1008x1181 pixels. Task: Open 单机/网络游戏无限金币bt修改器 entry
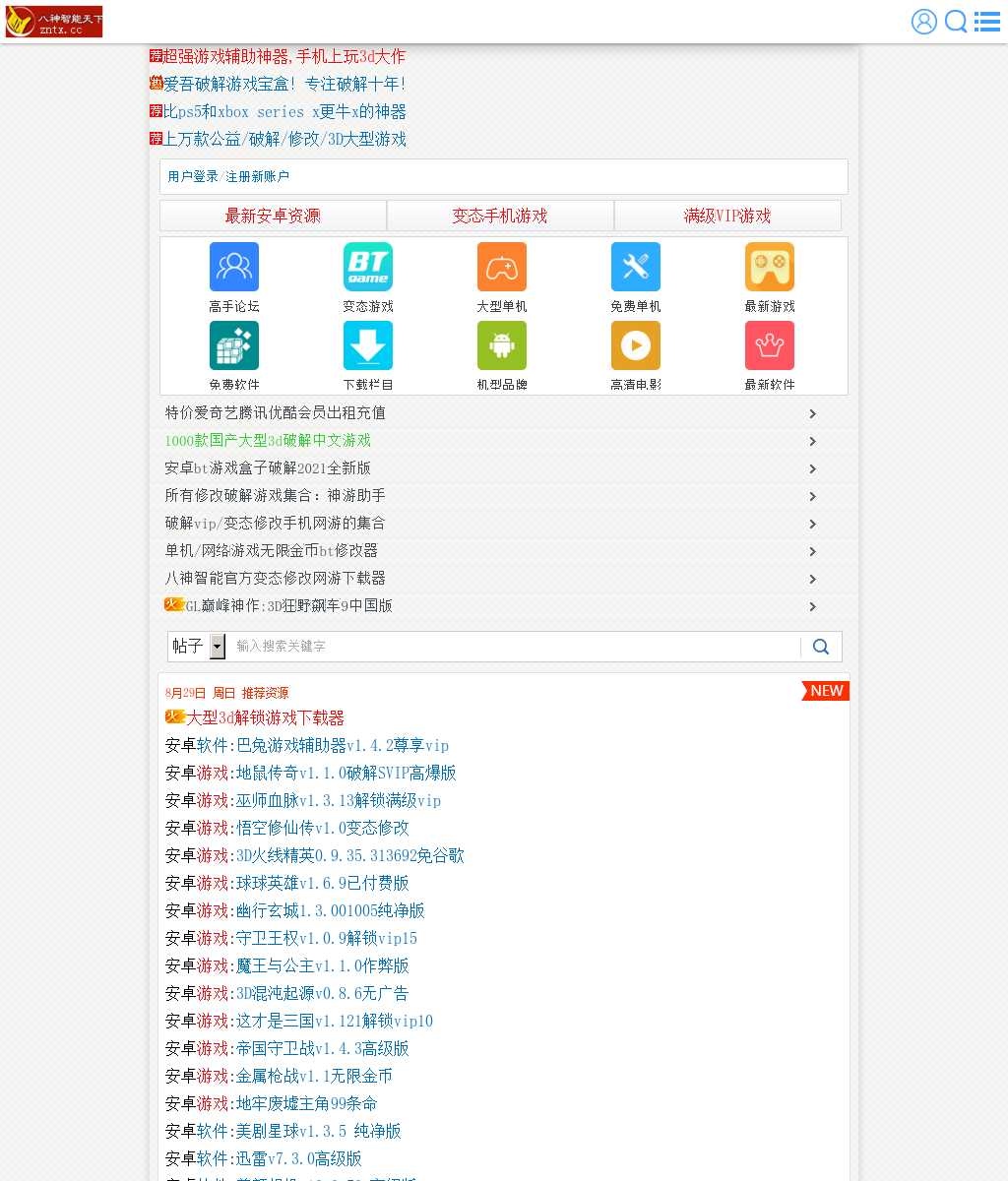pyautogui.click(x=272, y=550)
